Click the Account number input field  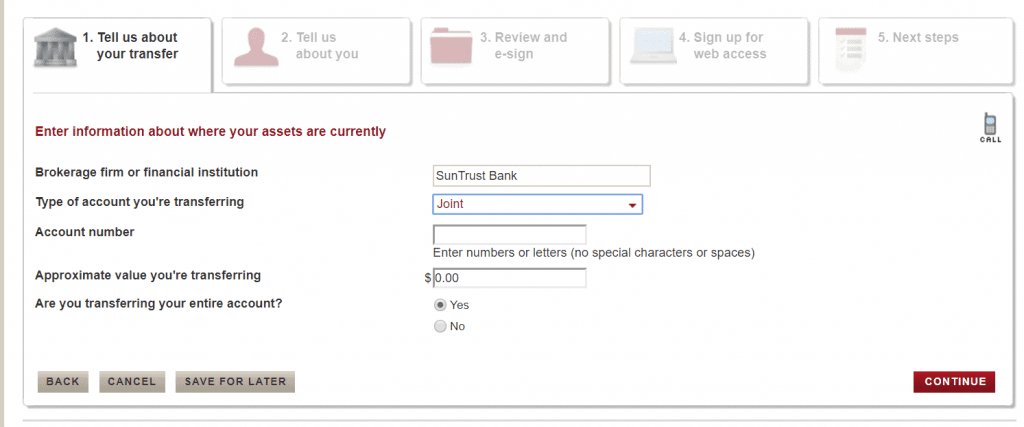[x=509, y=235]
